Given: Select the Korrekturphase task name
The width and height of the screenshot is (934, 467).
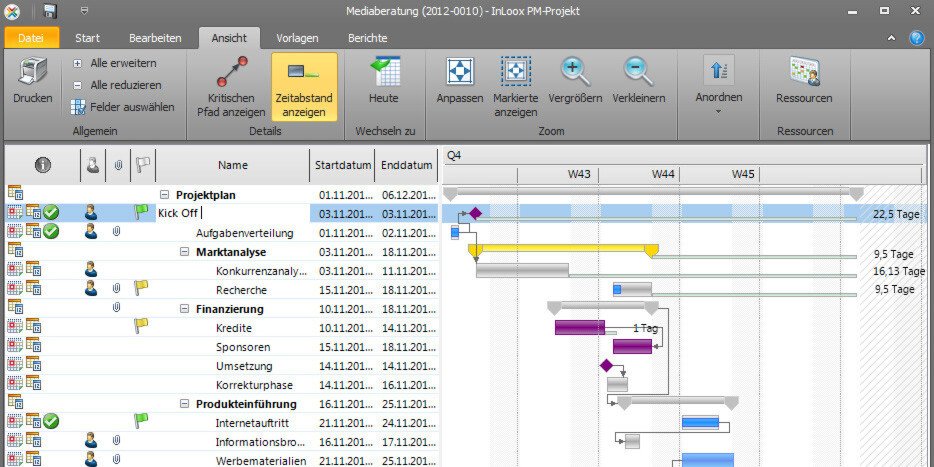Looking at the screenshot, I should [254, 385].
